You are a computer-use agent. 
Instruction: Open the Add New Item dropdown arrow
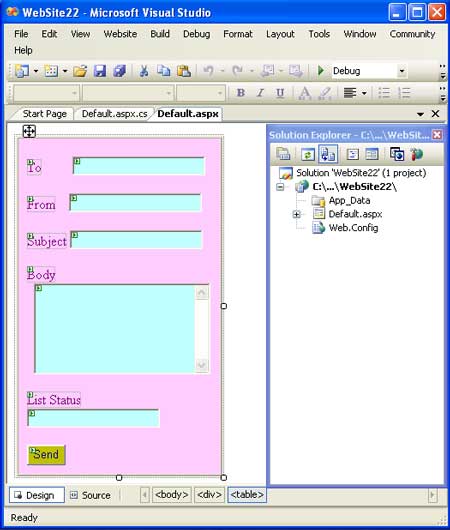tap(65, 71)
